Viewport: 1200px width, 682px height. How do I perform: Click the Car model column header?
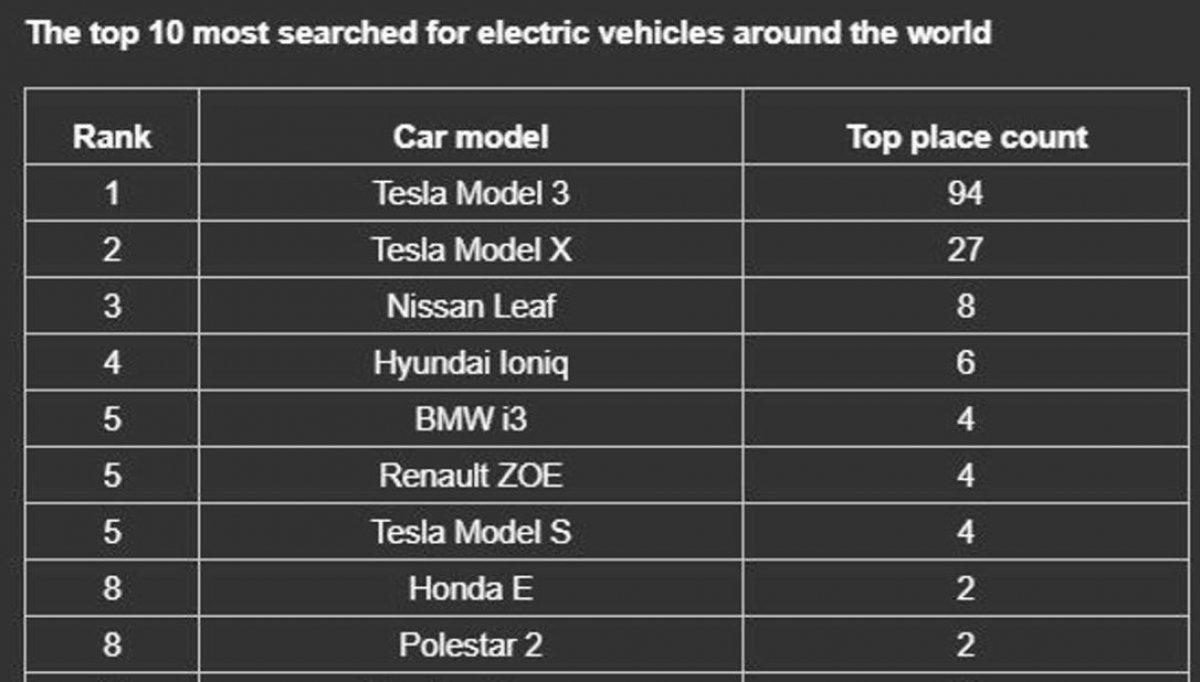470,136
